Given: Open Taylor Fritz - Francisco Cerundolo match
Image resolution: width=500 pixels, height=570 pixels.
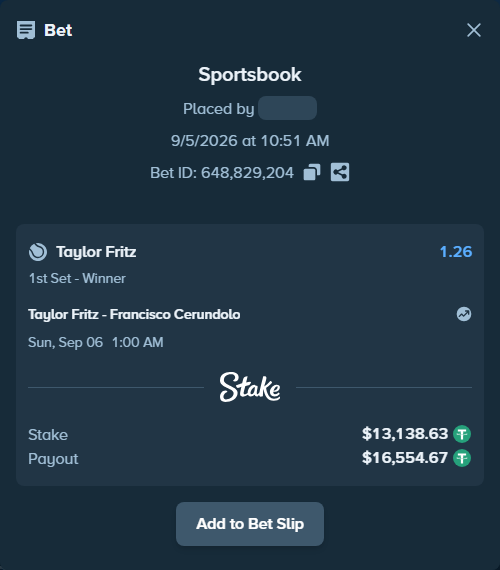Looking at the screenshot, I should pyautogui.click(x=134, y=314).
